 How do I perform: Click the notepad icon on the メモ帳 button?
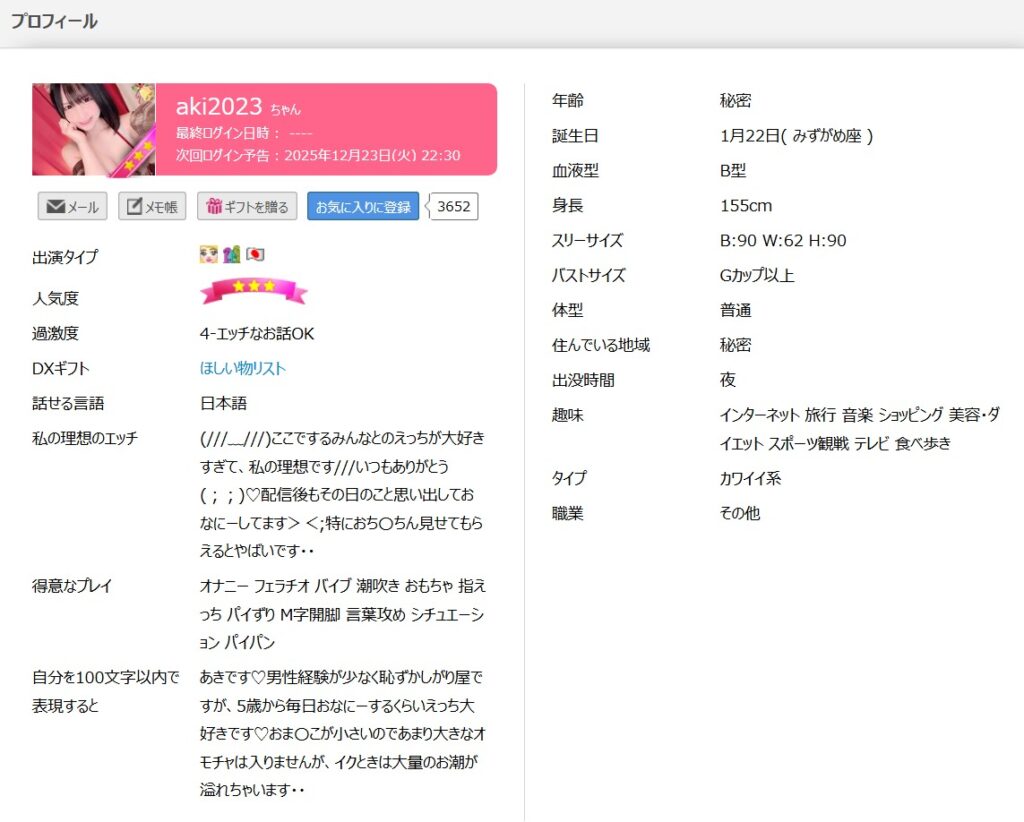click(133, 207)
